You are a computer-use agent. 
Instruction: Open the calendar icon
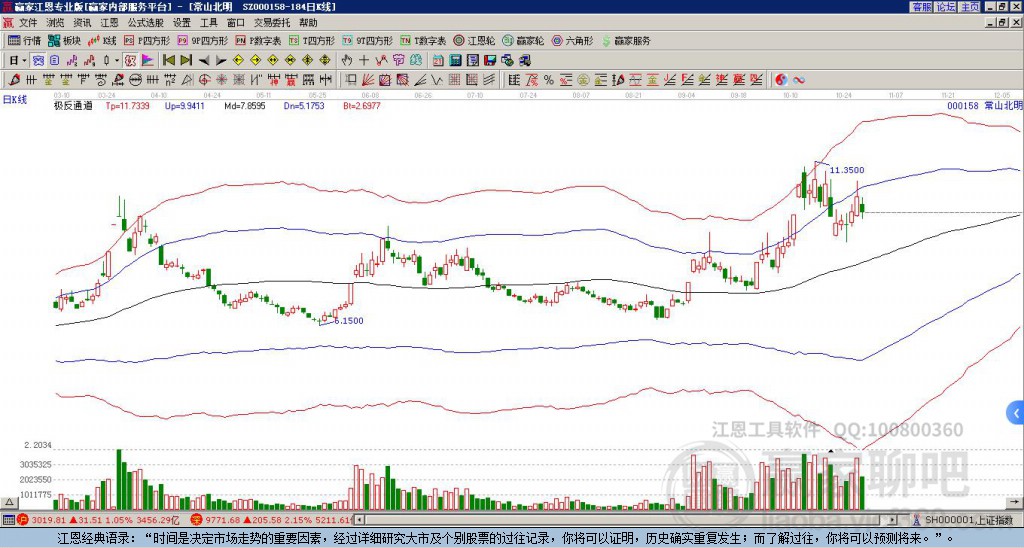[438, 61]
